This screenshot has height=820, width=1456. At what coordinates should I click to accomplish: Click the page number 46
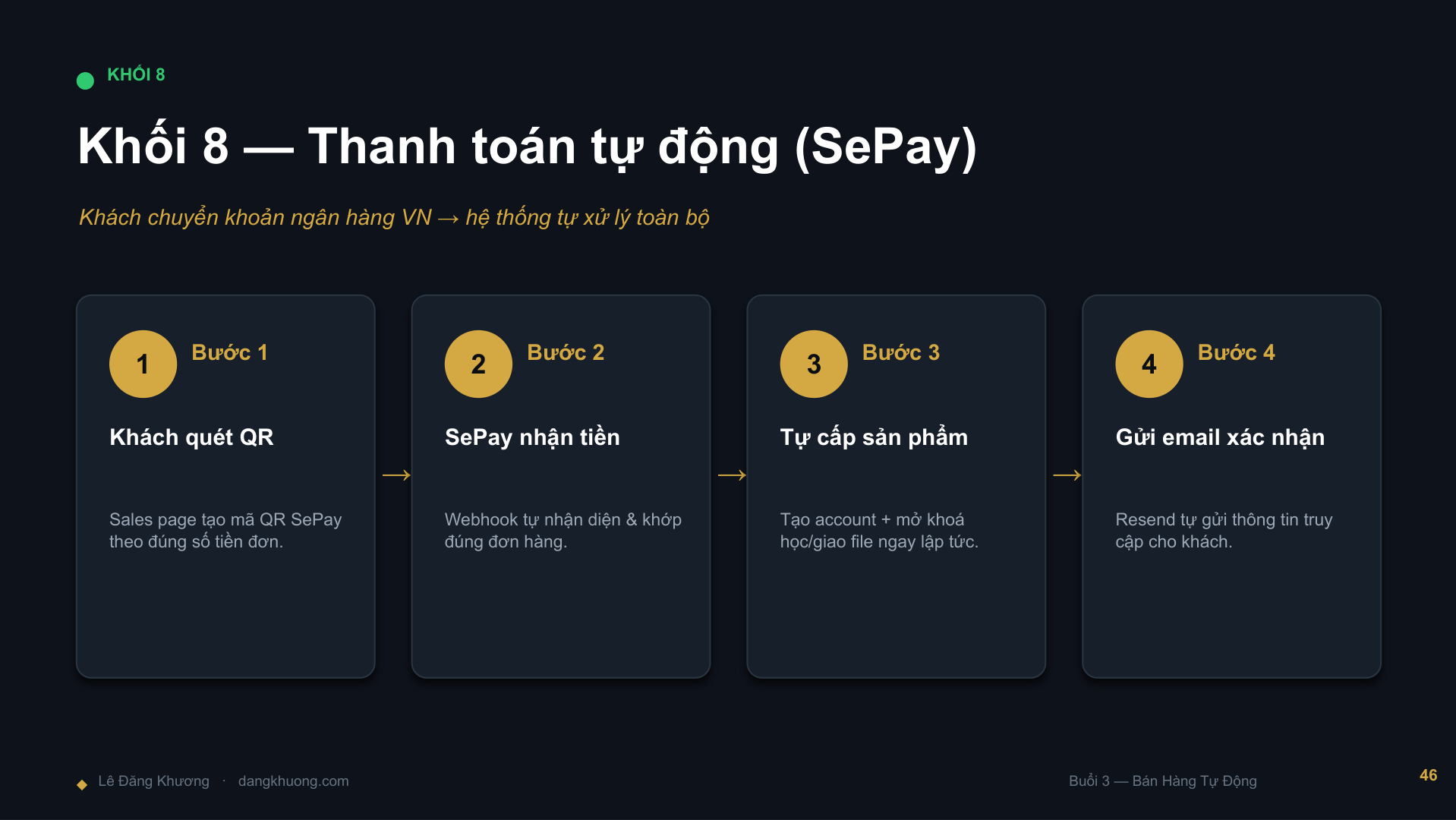click(x=1428, y=775)
